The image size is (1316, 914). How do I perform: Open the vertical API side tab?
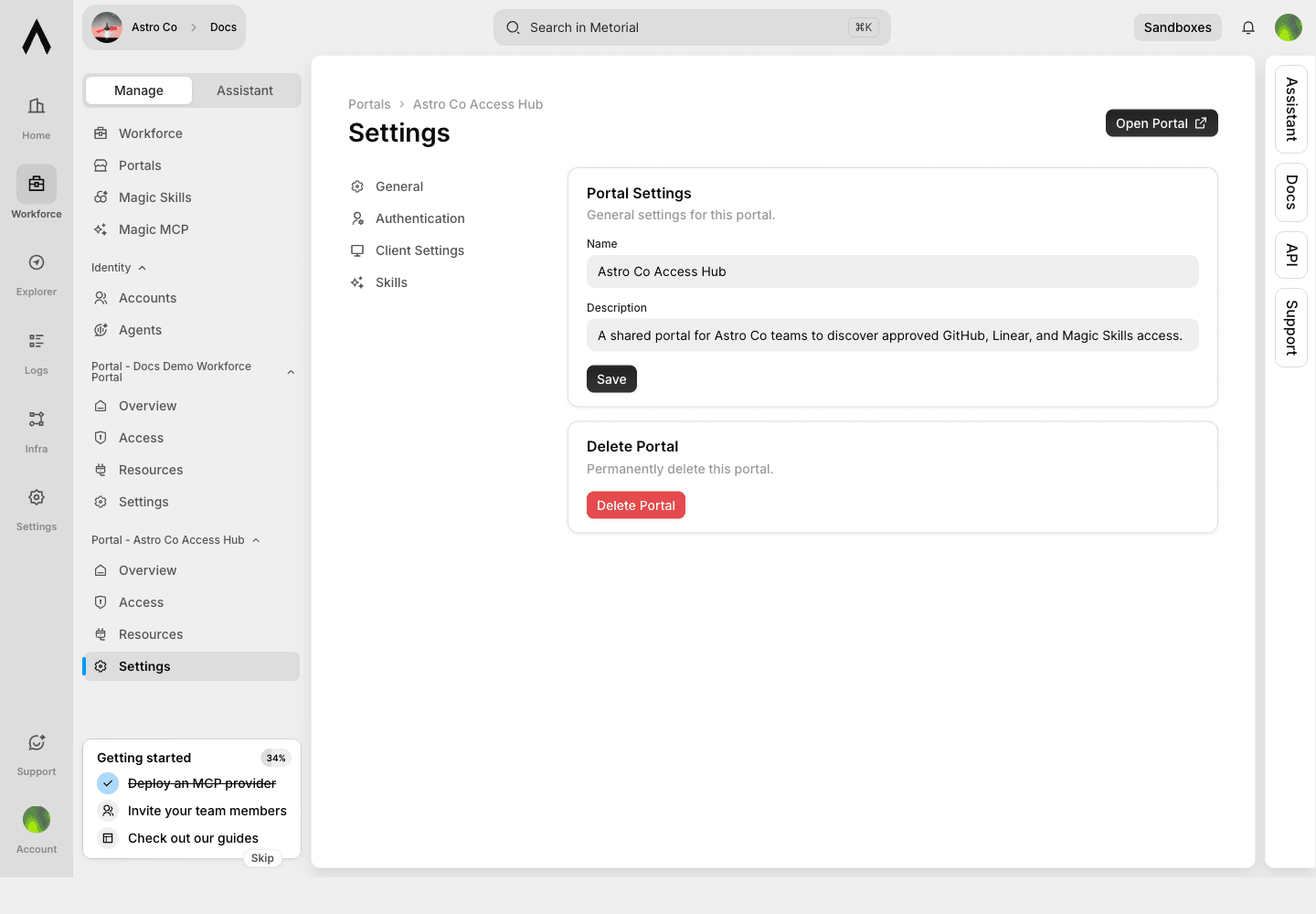[x=1291, y=255]
